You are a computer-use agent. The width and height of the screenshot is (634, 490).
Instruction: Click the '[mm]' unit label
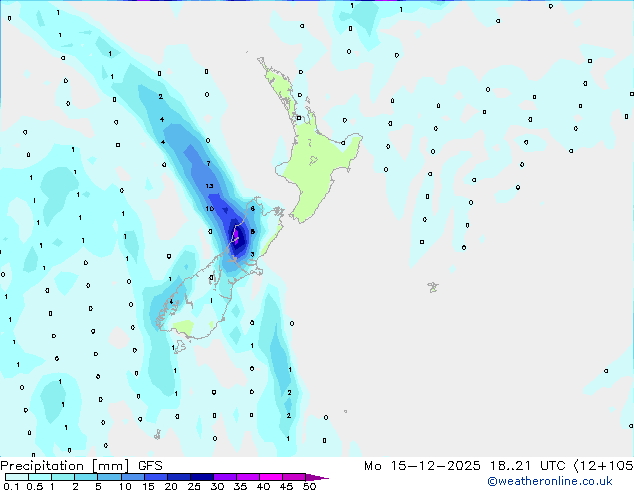(110, 466)
